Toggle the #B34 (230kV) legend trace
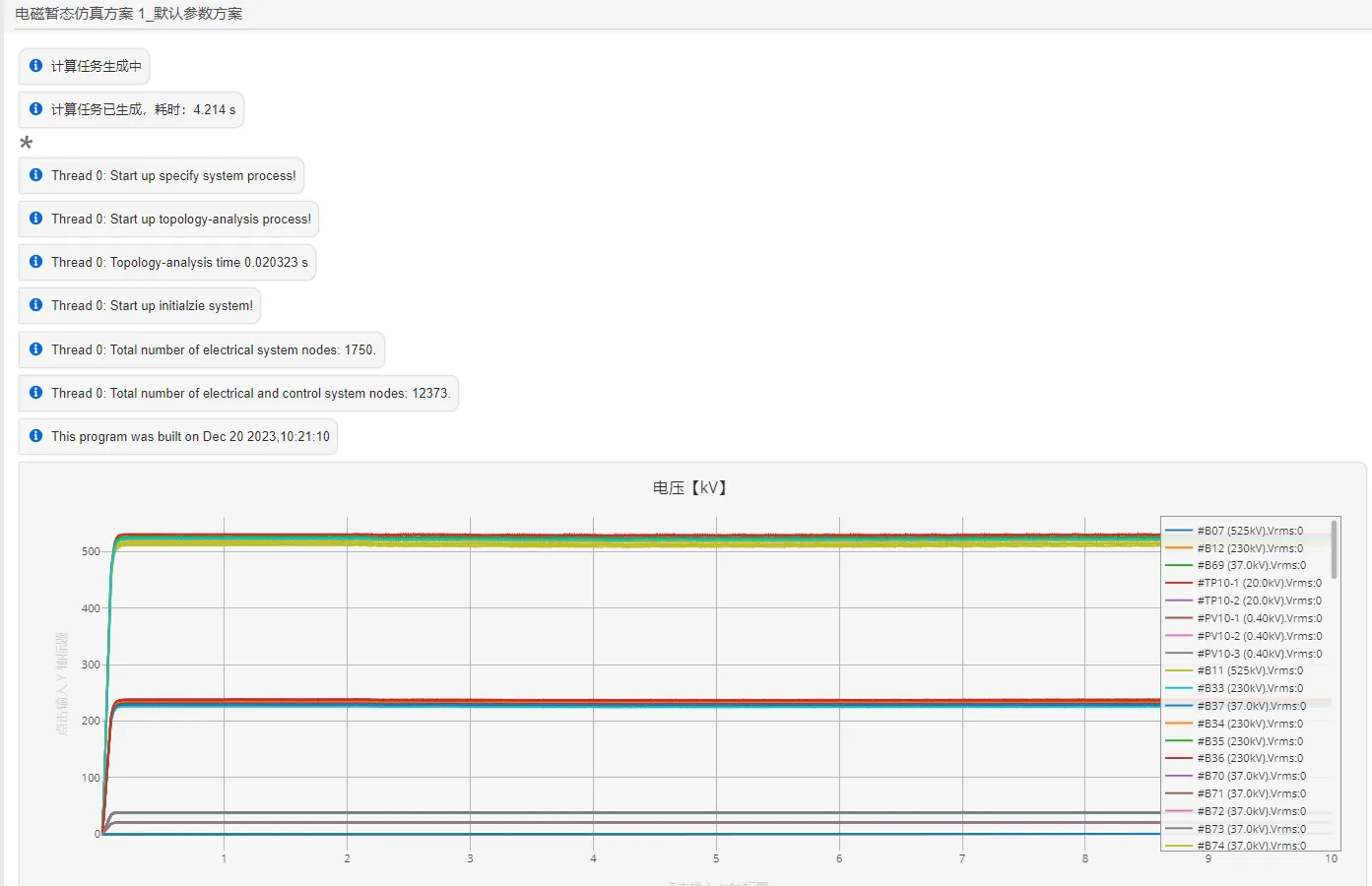This screenshot has width=1372, height=886. coord(1234,724)
